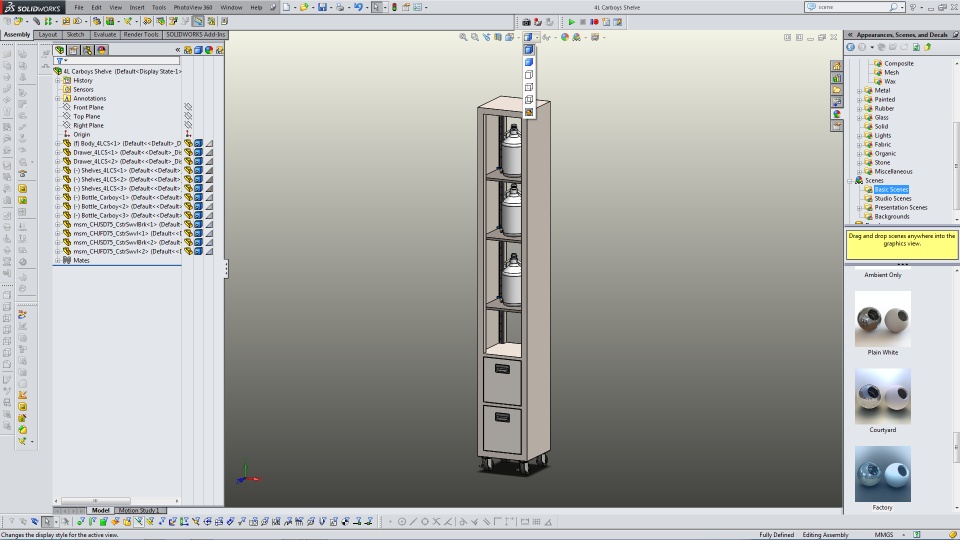Click the Zoom to Area icon
This screenshot has width=960, height=540.
pos(474,37)
